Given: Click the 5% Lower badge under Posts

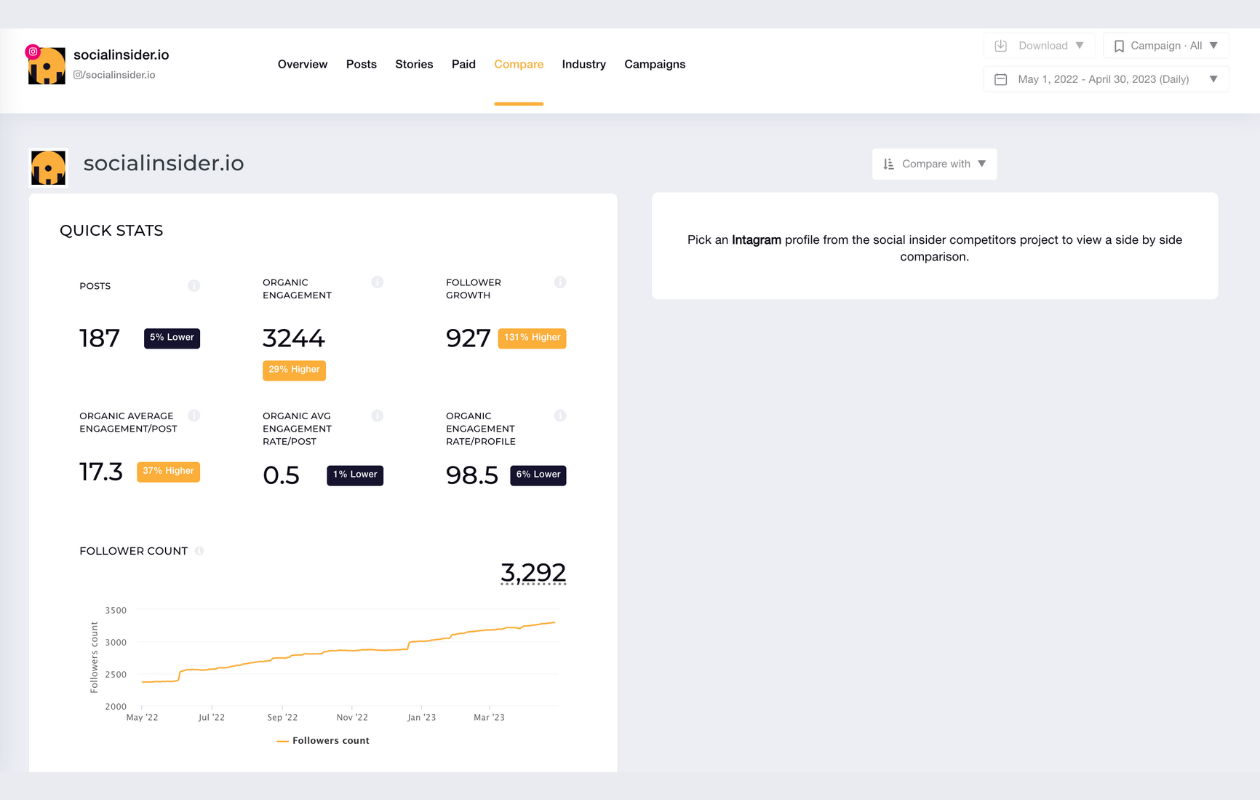Looking at the screenshot, I should click(x=172, y=338).
